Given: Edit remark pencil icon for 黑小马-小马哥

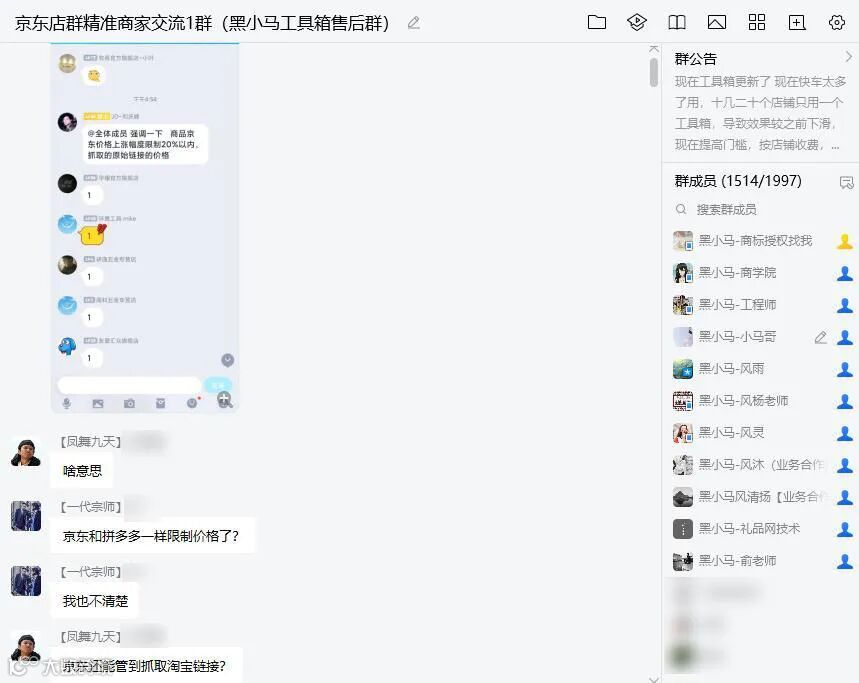Looking at the screenshot, I should click(820, 337).
